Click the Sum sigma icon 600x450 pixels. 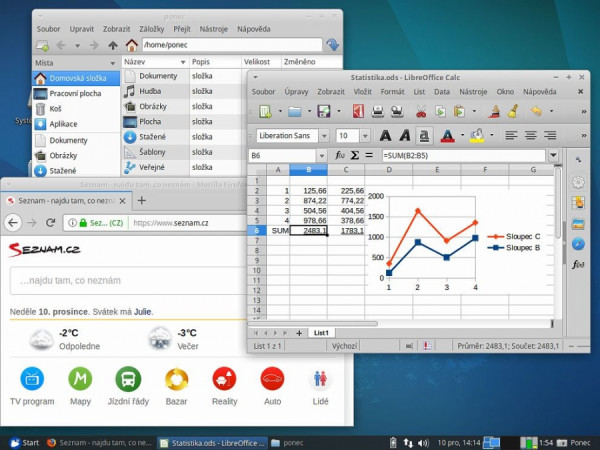[355, 155]
